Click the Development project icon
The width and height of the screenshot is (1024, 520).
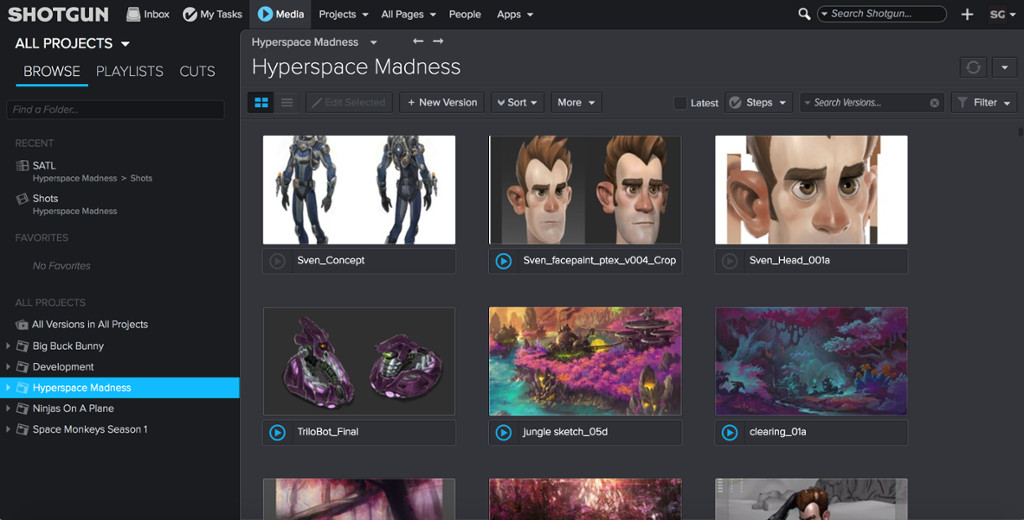(22, 367)
